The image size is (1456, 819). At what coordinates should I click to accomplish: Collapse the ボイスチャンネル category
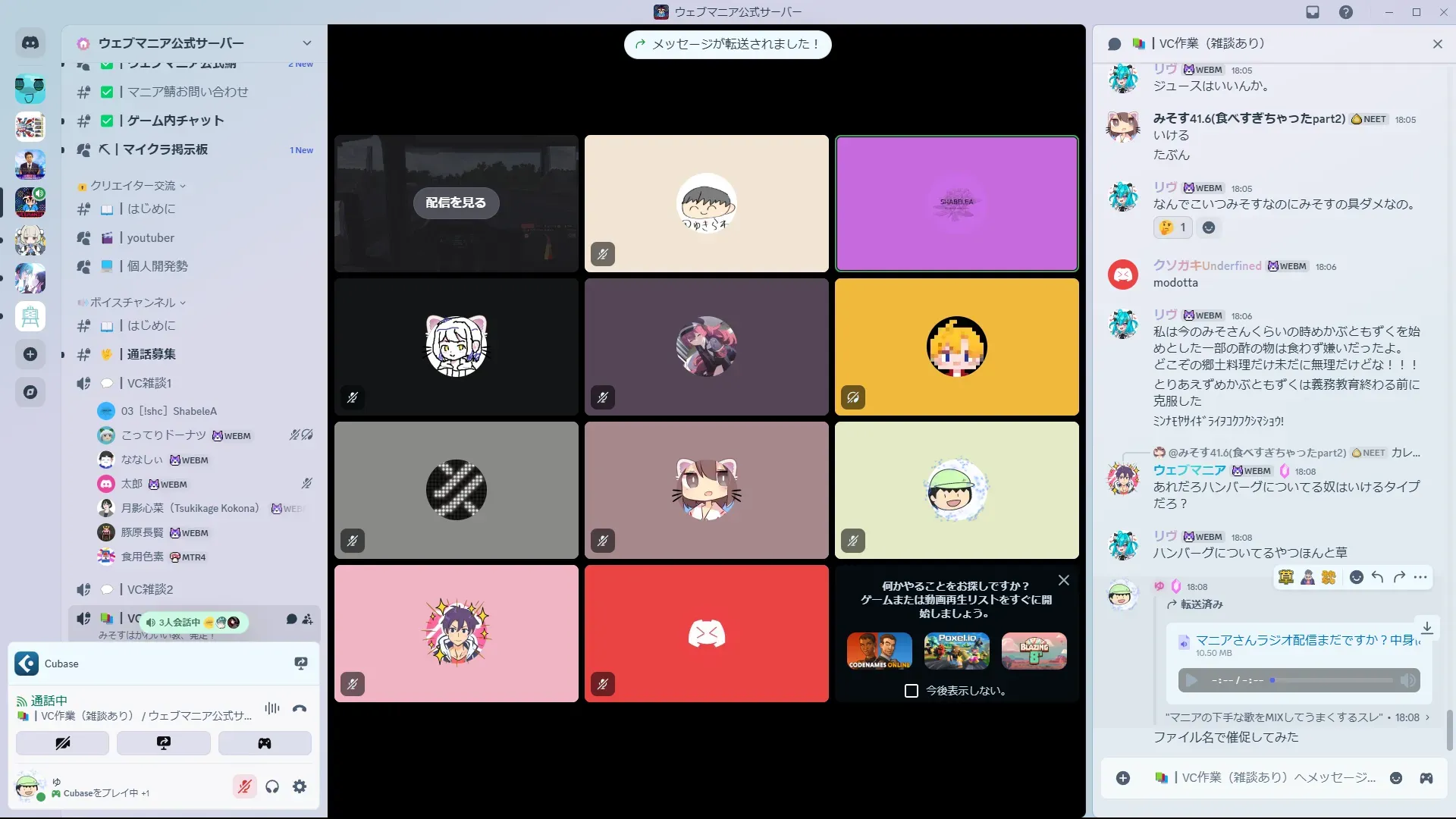pos(133,303)
